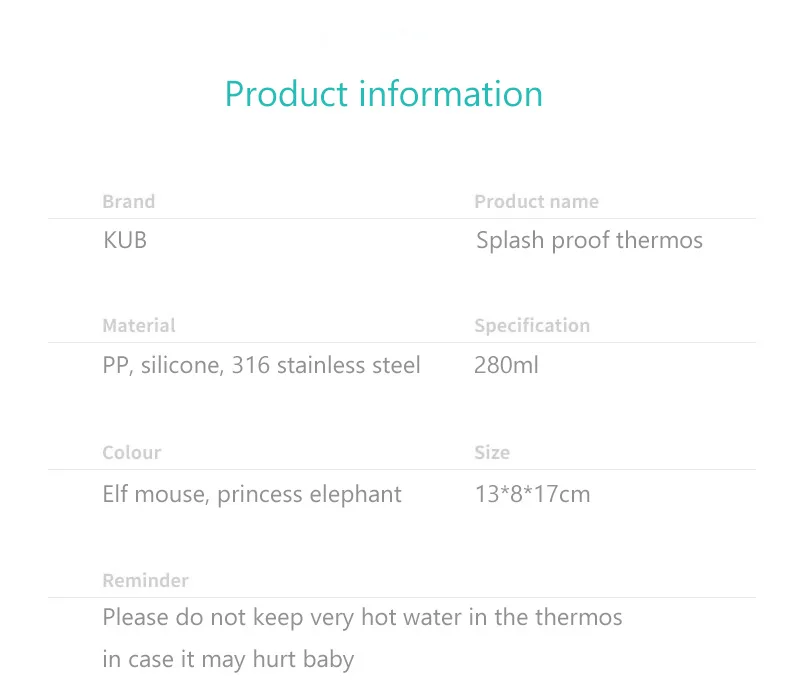The image size is (790, 689).
Task: Click the 'Size' field label
Action: (x=492, y=453)
